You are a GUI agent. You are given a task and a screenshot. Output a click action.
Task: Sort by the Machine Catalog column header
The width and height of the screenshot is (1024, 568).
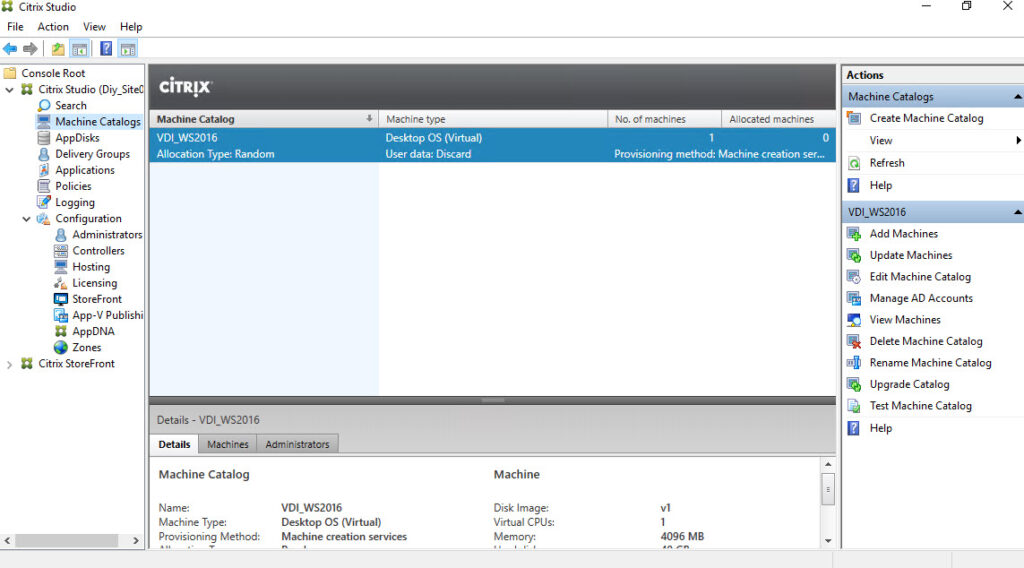pos(260,119)
